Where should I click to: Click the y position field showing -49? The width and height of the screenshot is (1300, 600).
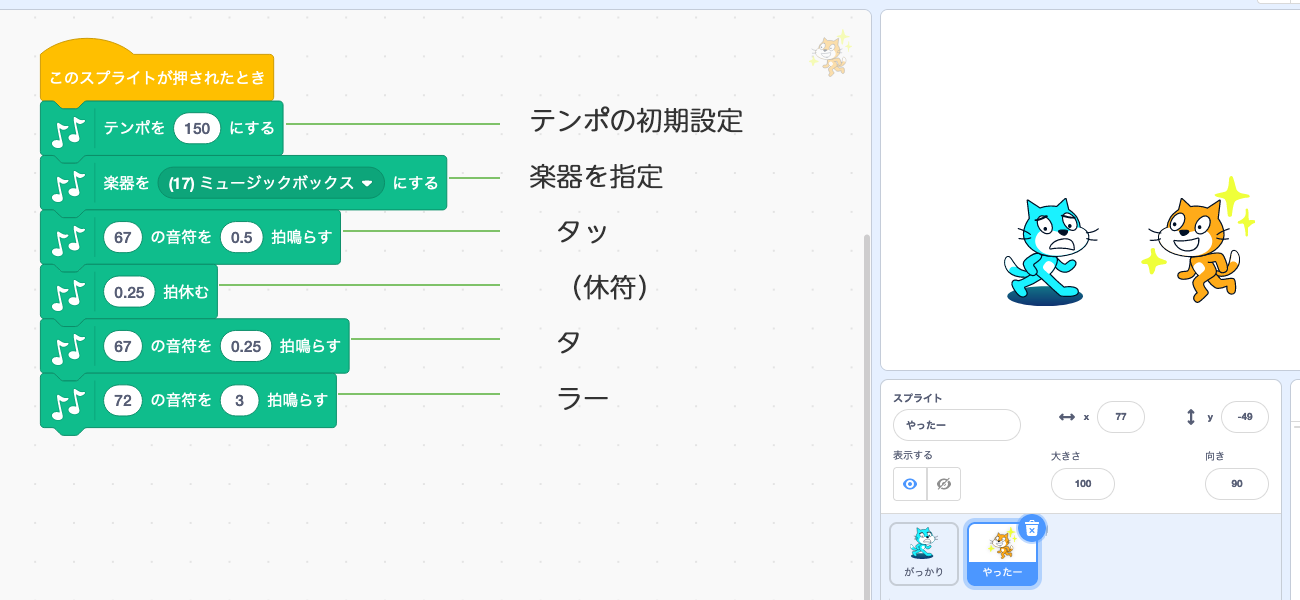click(1244, 417)
